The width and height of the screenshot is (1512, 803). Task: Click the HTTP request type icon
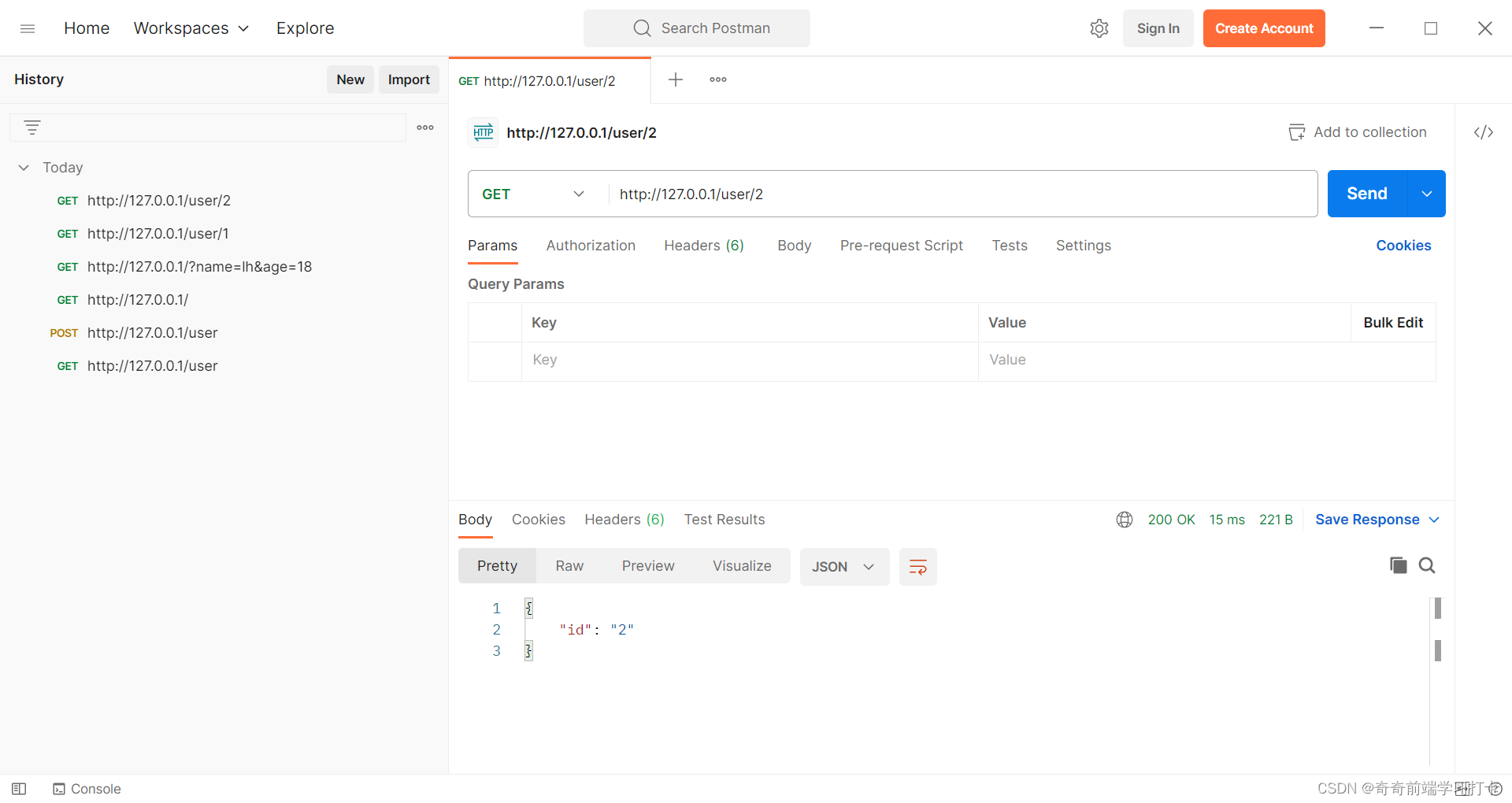tap(483, 132)
